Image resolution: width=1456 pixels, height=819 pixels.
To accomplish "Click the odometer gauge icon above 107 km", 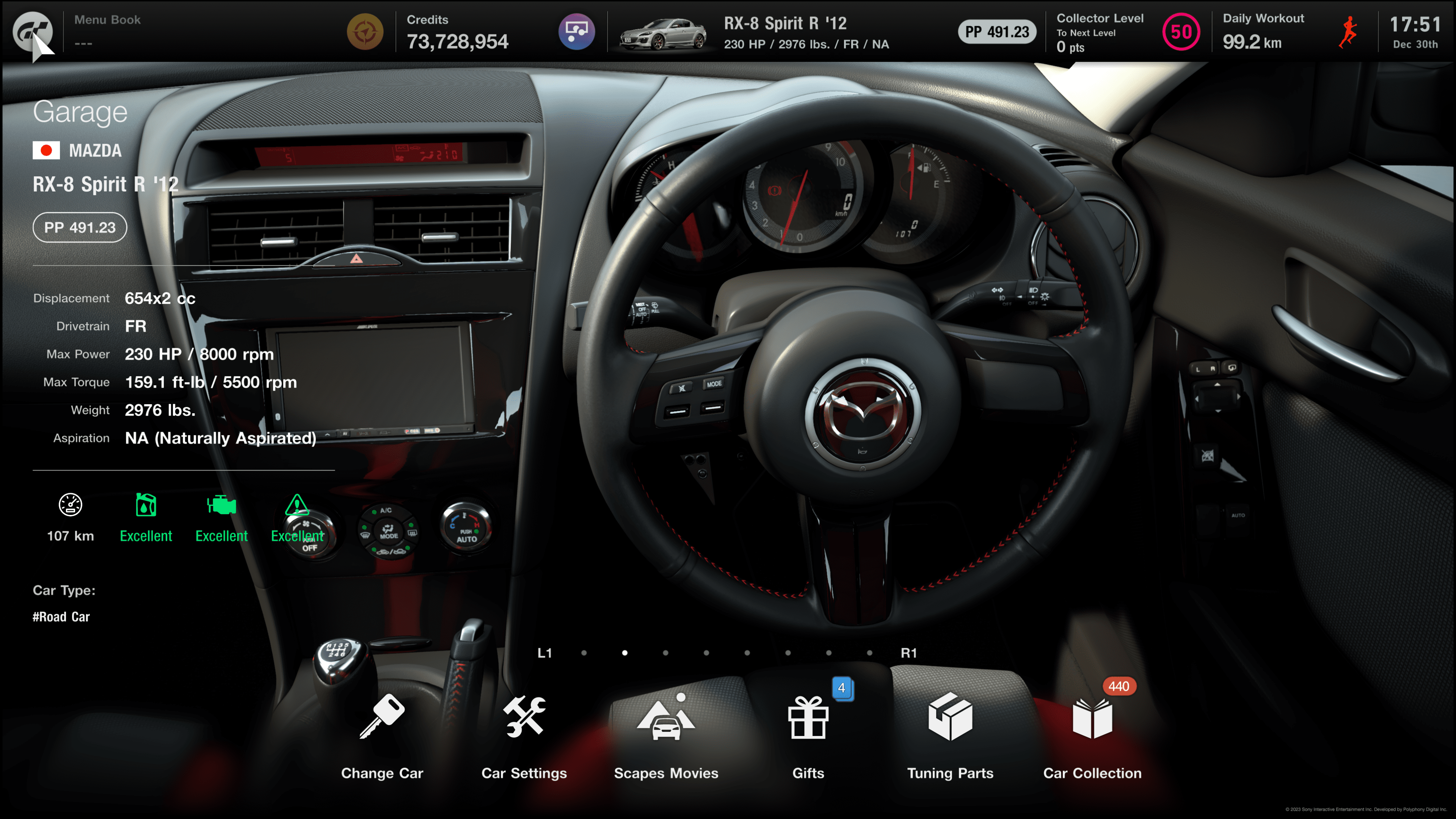I will [x=71, y=505].
